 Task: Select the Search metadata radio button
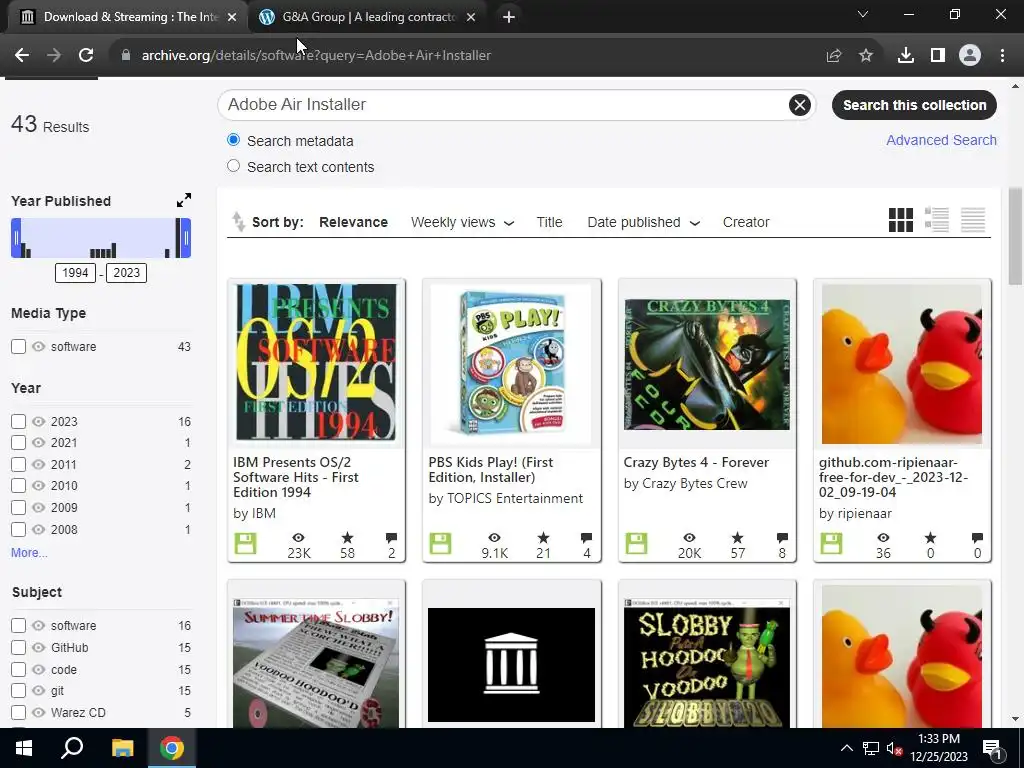click(x=233, y=140)
